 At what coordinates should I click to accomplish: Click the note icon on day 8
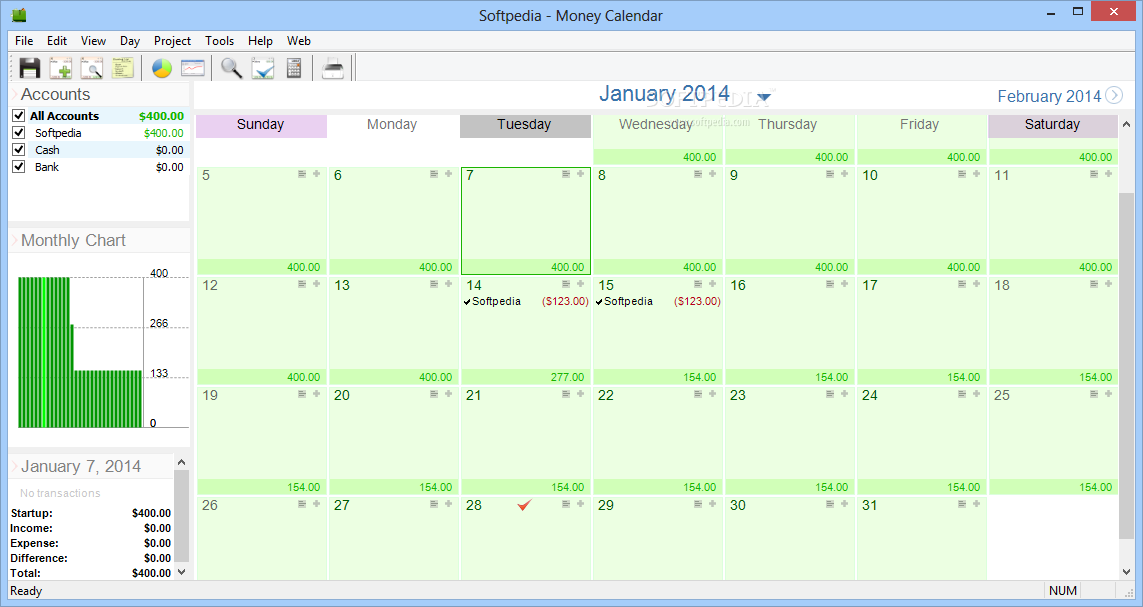pyautogui.click(x=698, y=174)
